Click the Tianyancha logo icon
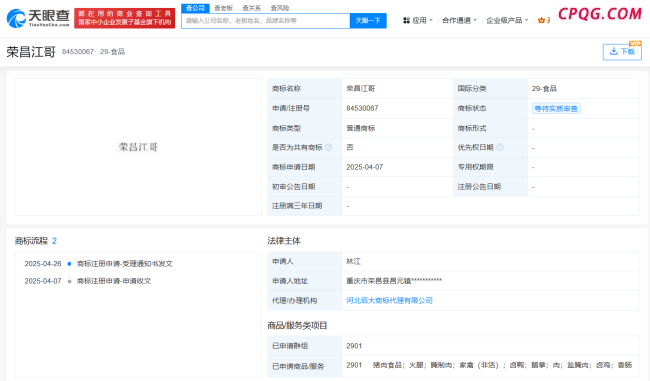The width and height of the screenshot is (650, 381). pyautogui.click(x=17, y=18)
